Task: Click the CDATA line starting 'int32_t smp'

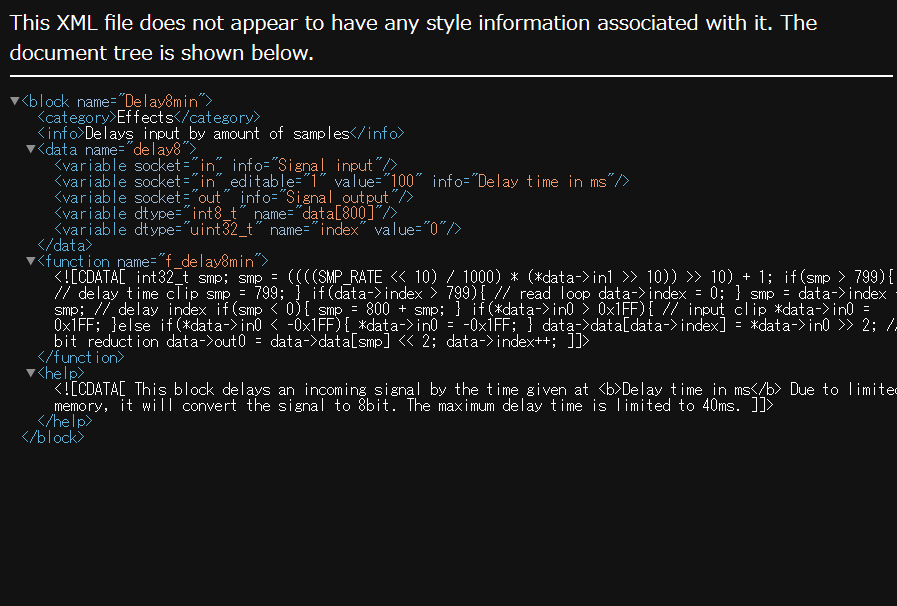Action: (474, 278)
